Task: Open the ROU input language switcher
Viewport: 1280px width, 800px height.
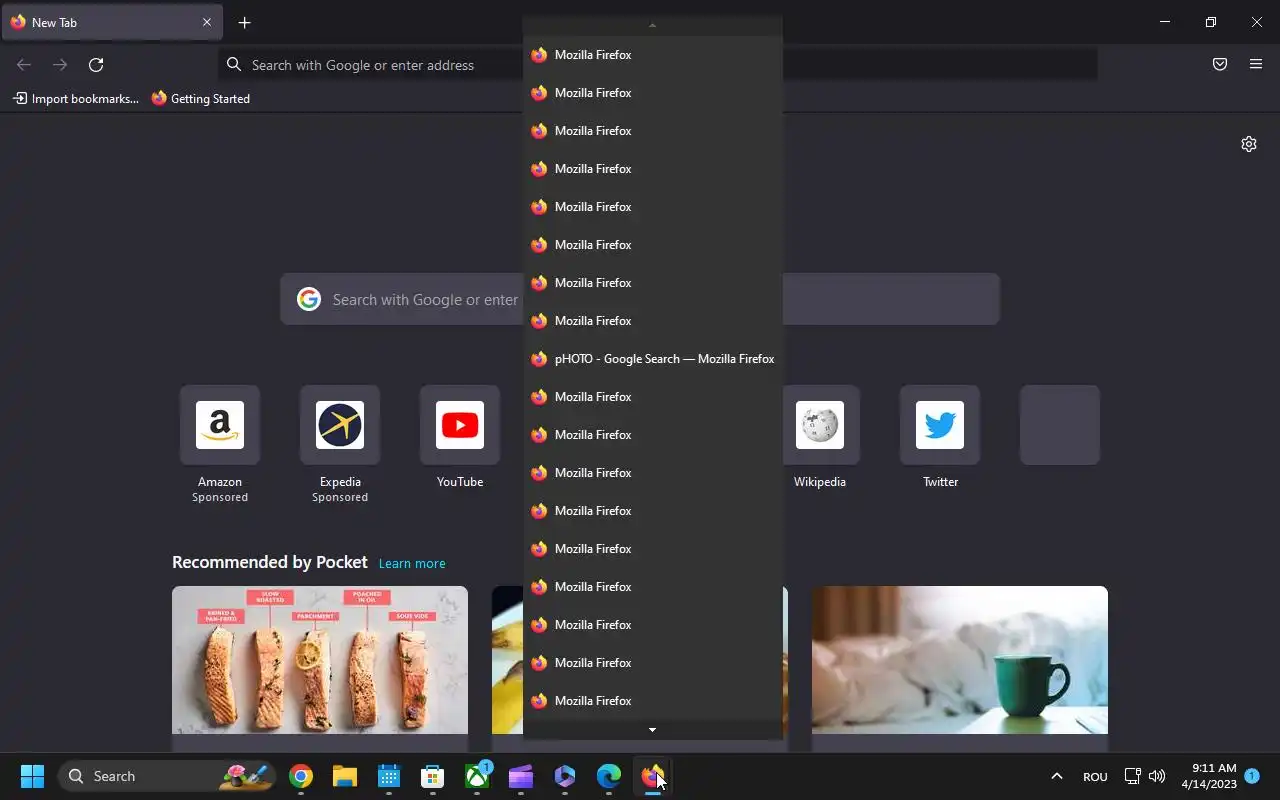Action: (x=1095, y=776)
